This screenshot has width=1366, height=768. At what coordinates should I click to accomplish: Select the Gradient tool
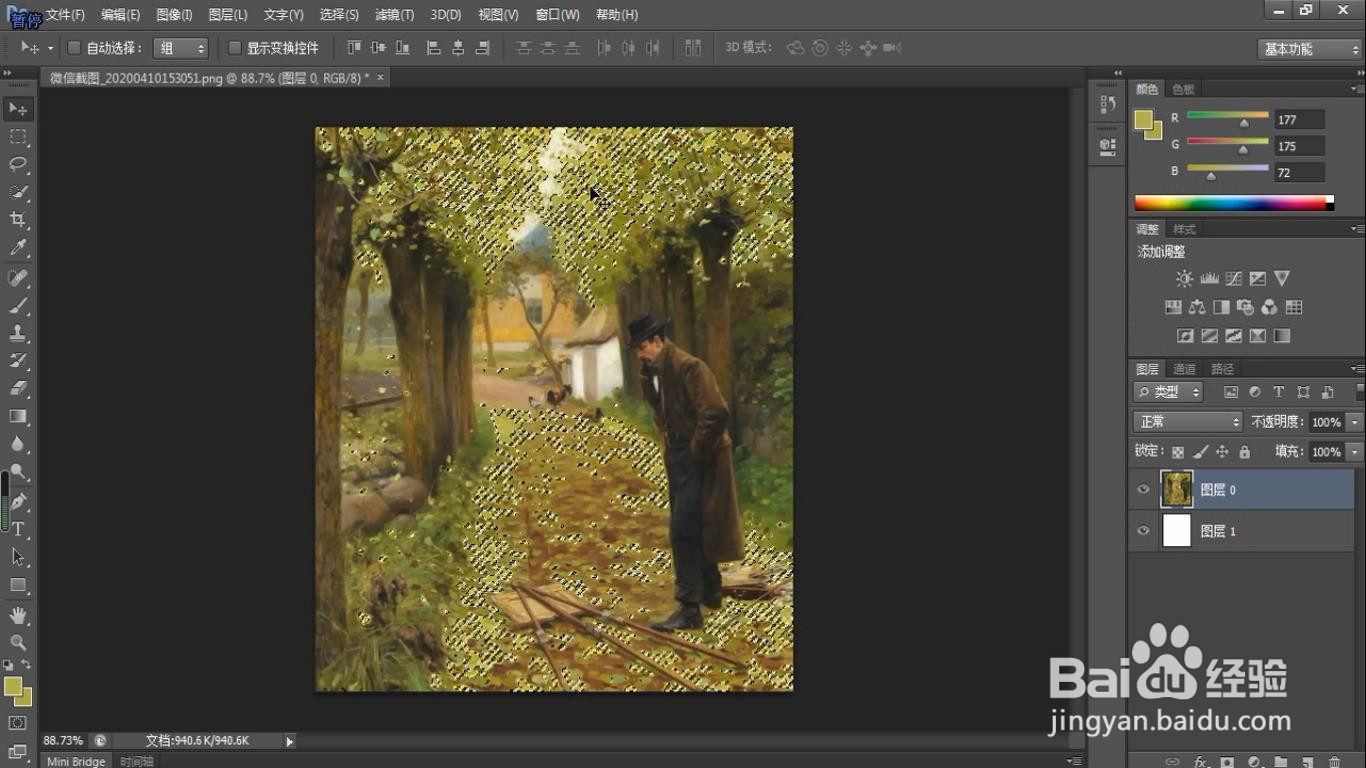tap(18, 416)
